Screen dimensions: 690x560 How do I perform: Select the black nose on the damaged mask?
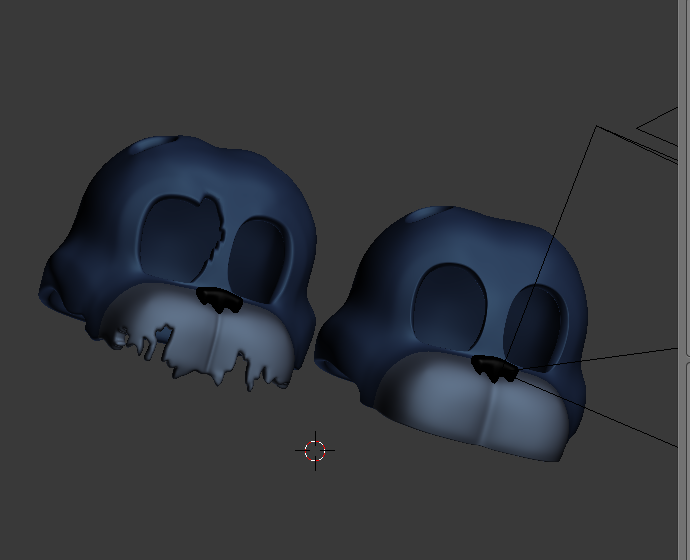tap(220, 300)
